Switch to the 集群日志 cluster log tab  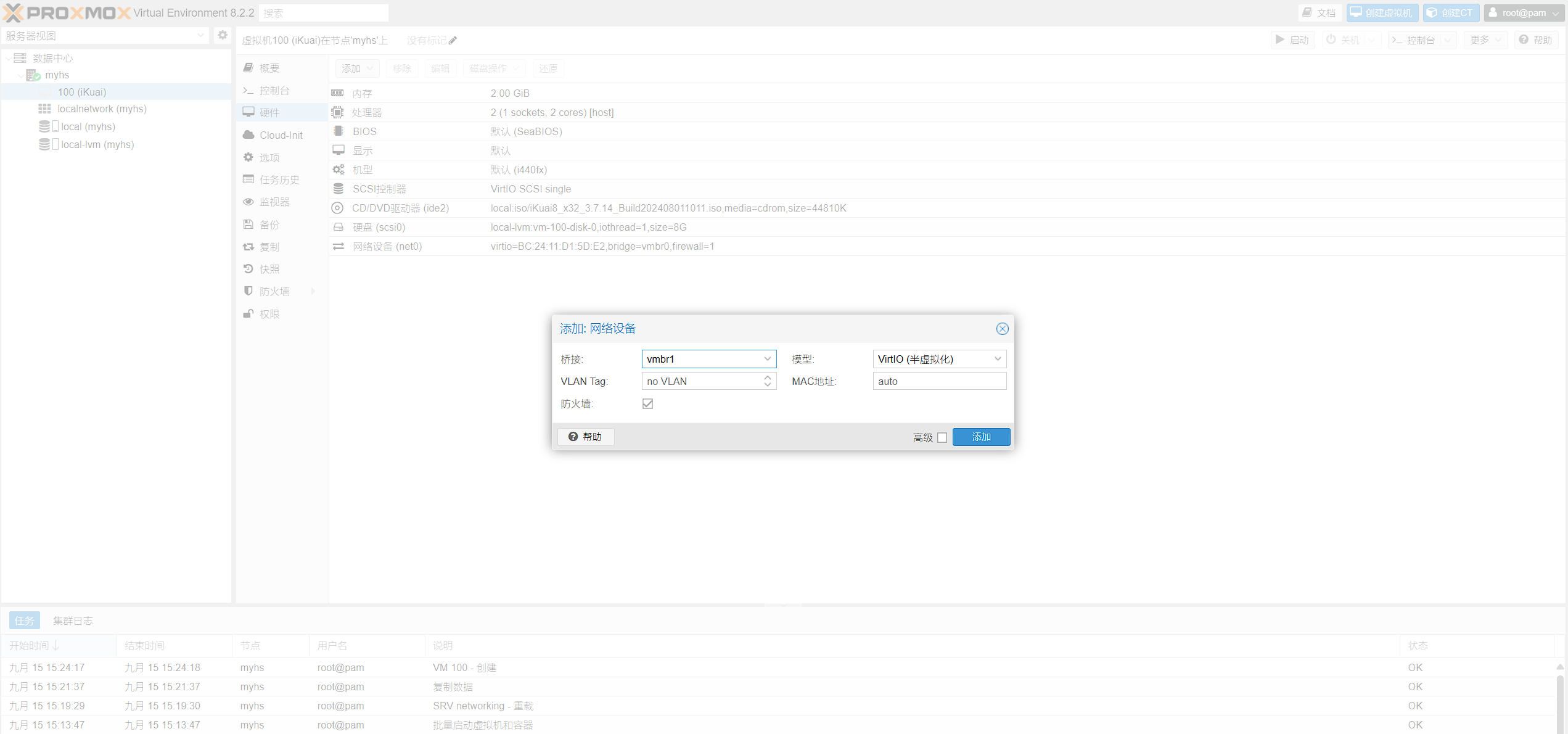point(73,621)
